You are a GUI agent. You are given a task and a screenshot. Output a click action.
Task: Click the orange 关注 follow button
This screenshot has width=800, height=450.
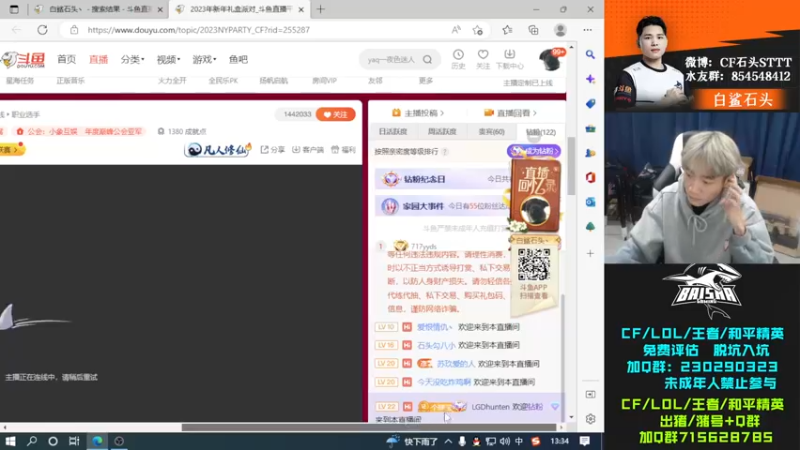pos(336,114)
